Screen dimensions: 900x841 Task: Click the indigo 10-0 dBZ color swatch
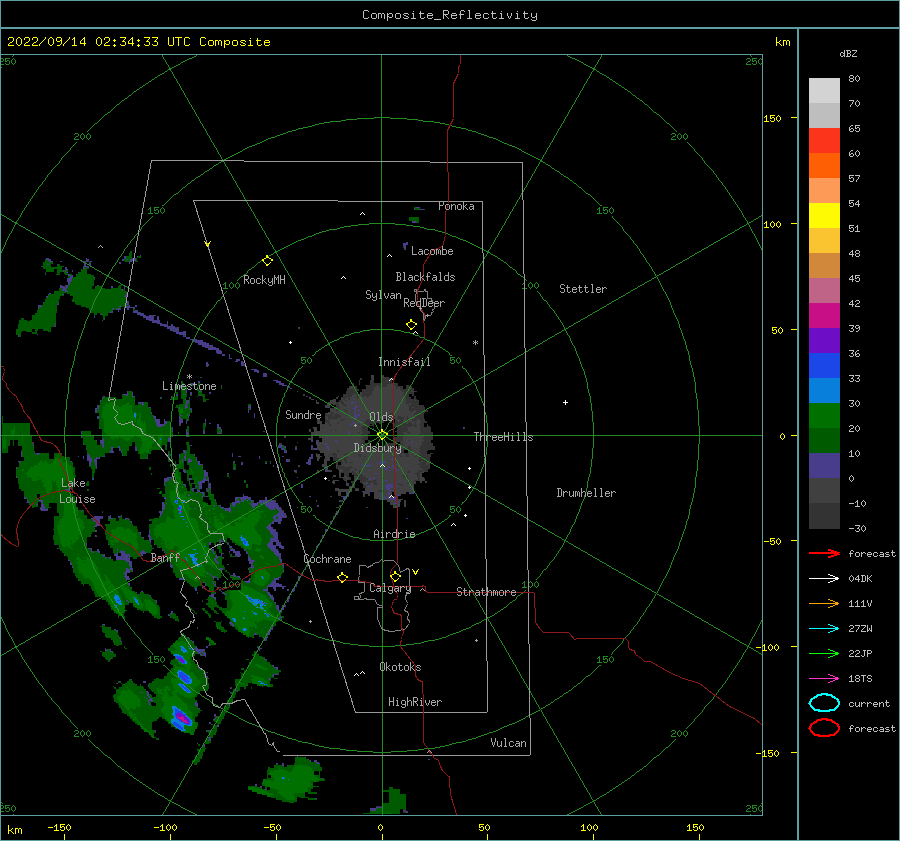pyautogui.click(x=824, y=466)
